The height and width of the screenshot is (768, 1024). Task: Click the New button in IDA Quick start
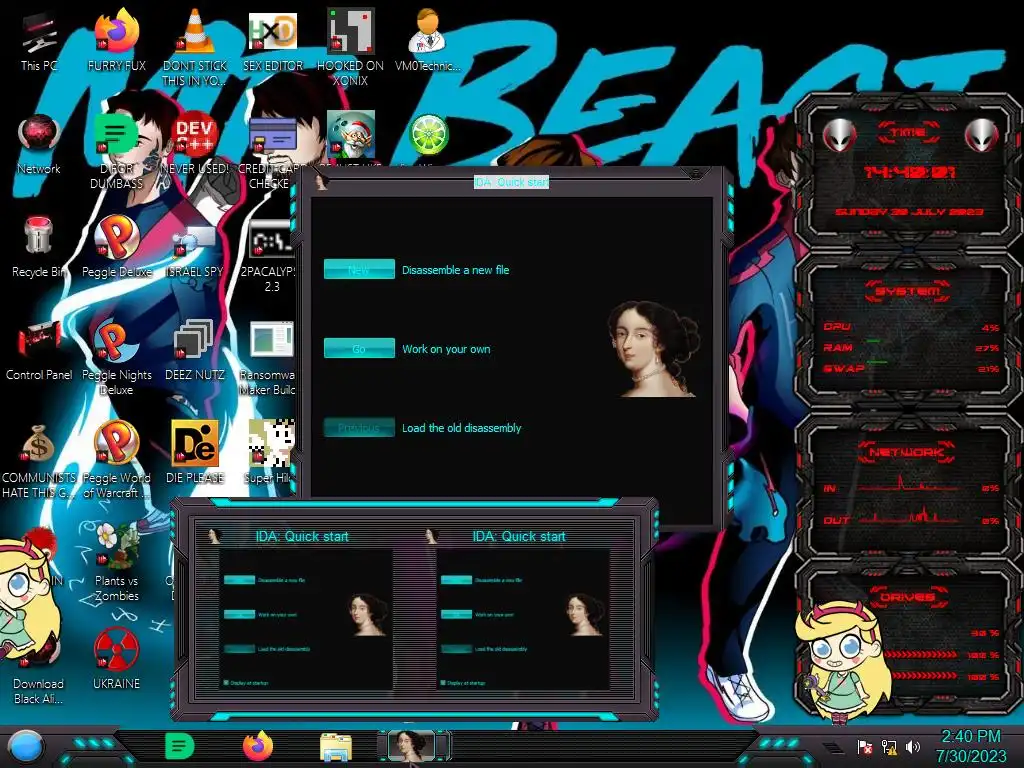point(359,269)
